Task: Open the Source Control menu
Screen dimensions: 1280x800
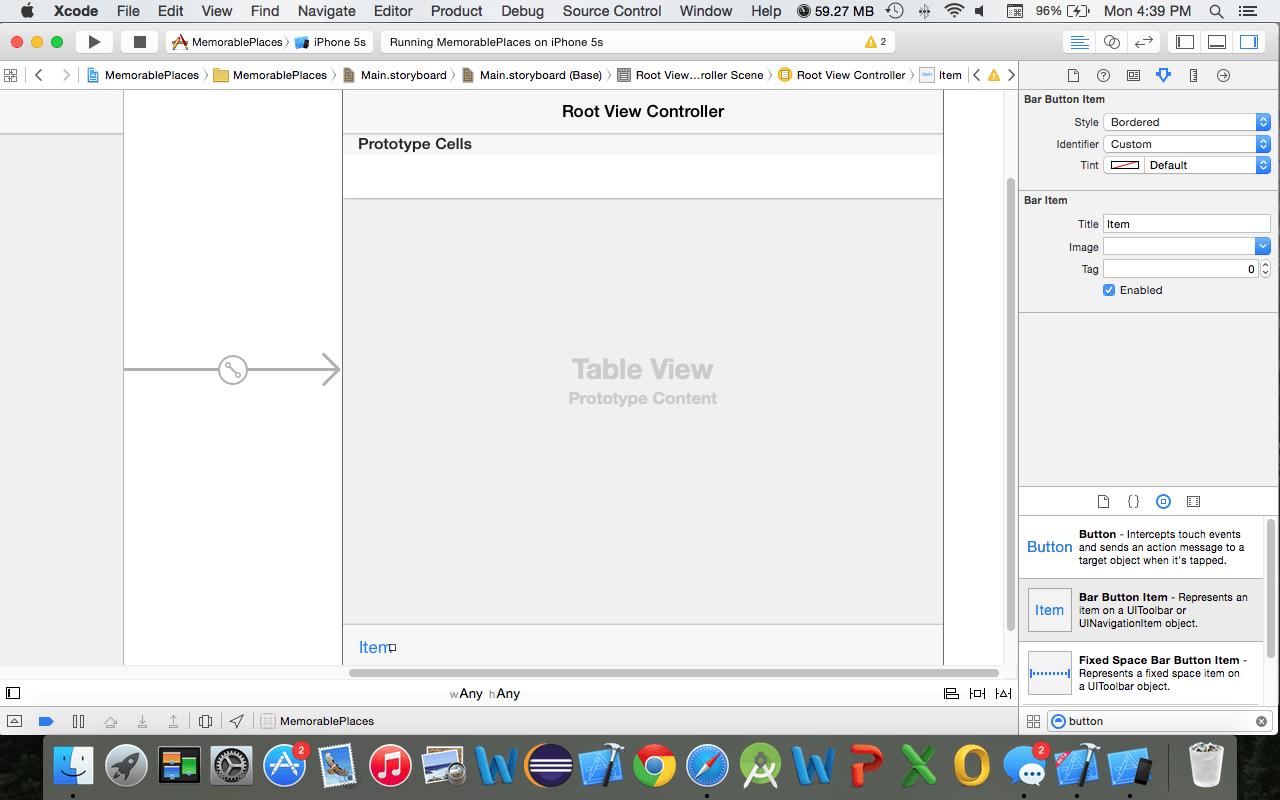Action: coord(612,11)
